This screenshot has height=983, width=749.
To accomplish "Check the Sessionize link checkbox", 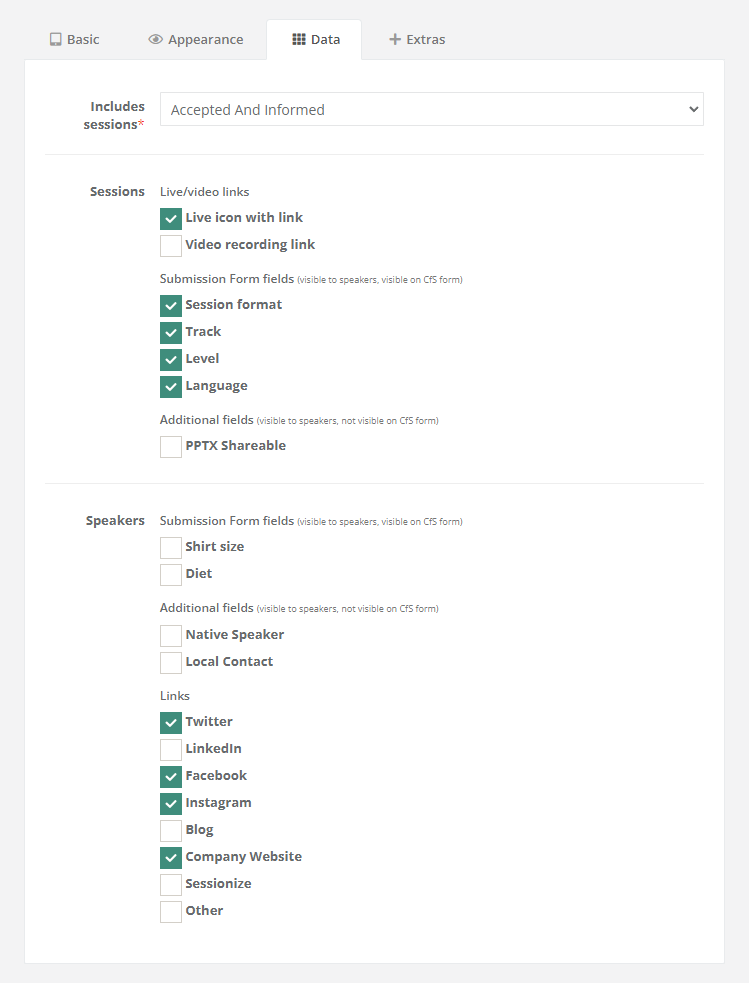I will coord(171,885).
